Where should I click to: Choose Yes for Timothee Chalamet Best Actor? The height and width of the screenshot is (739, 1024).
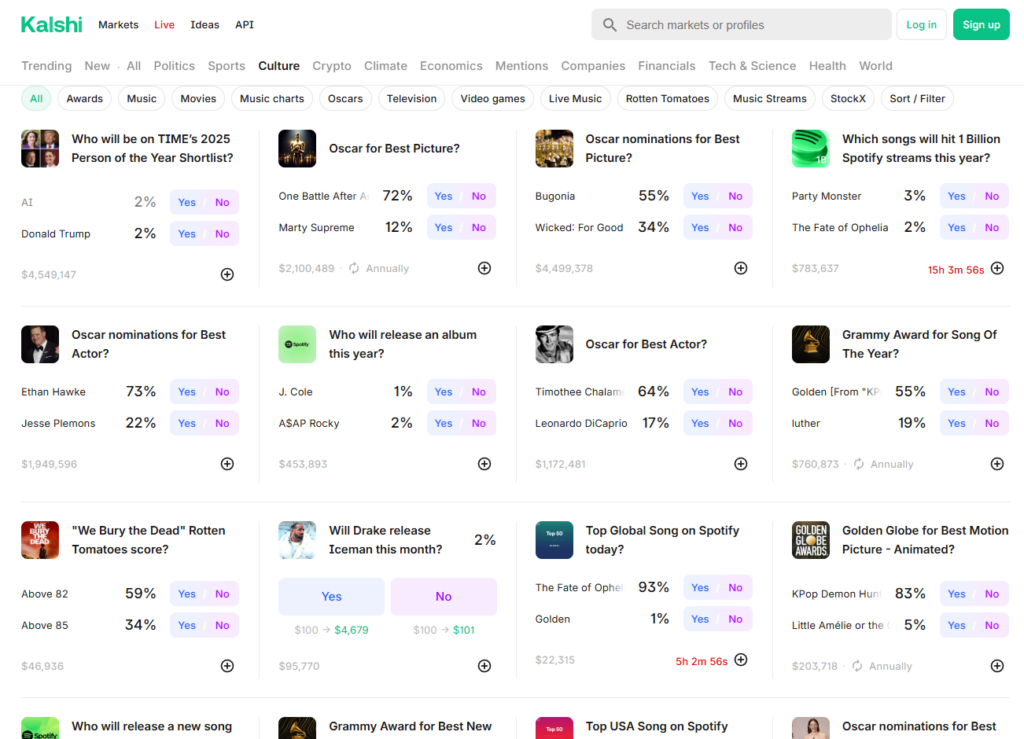click(x=700, y=392)
